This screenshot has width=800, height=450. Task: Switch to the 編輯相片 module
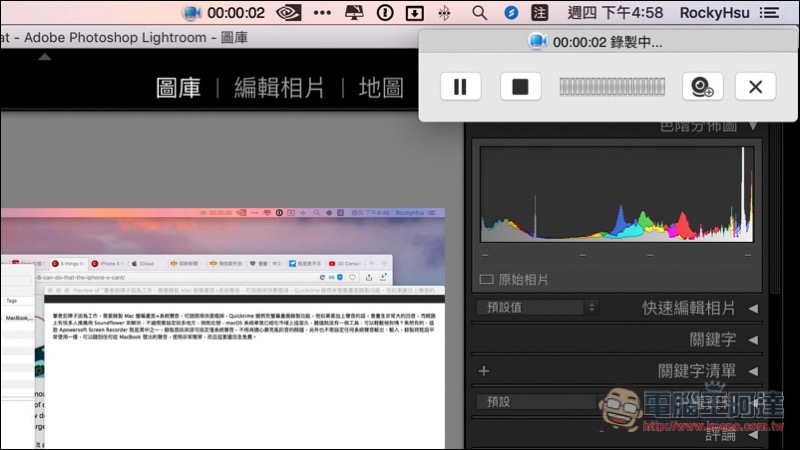coord(279,88)
